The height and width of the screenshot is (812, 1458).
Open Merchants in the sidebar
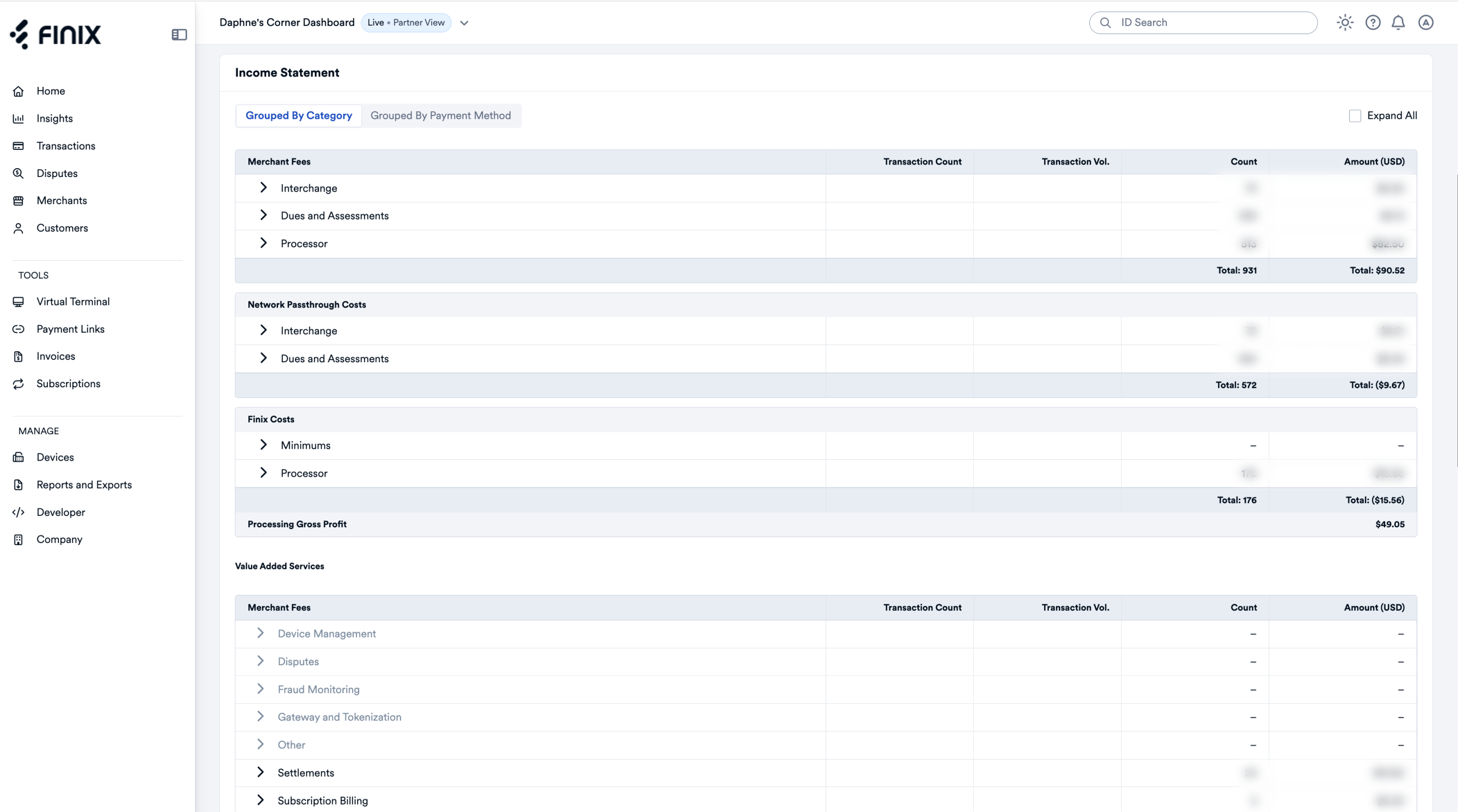[x=61, y=201]
